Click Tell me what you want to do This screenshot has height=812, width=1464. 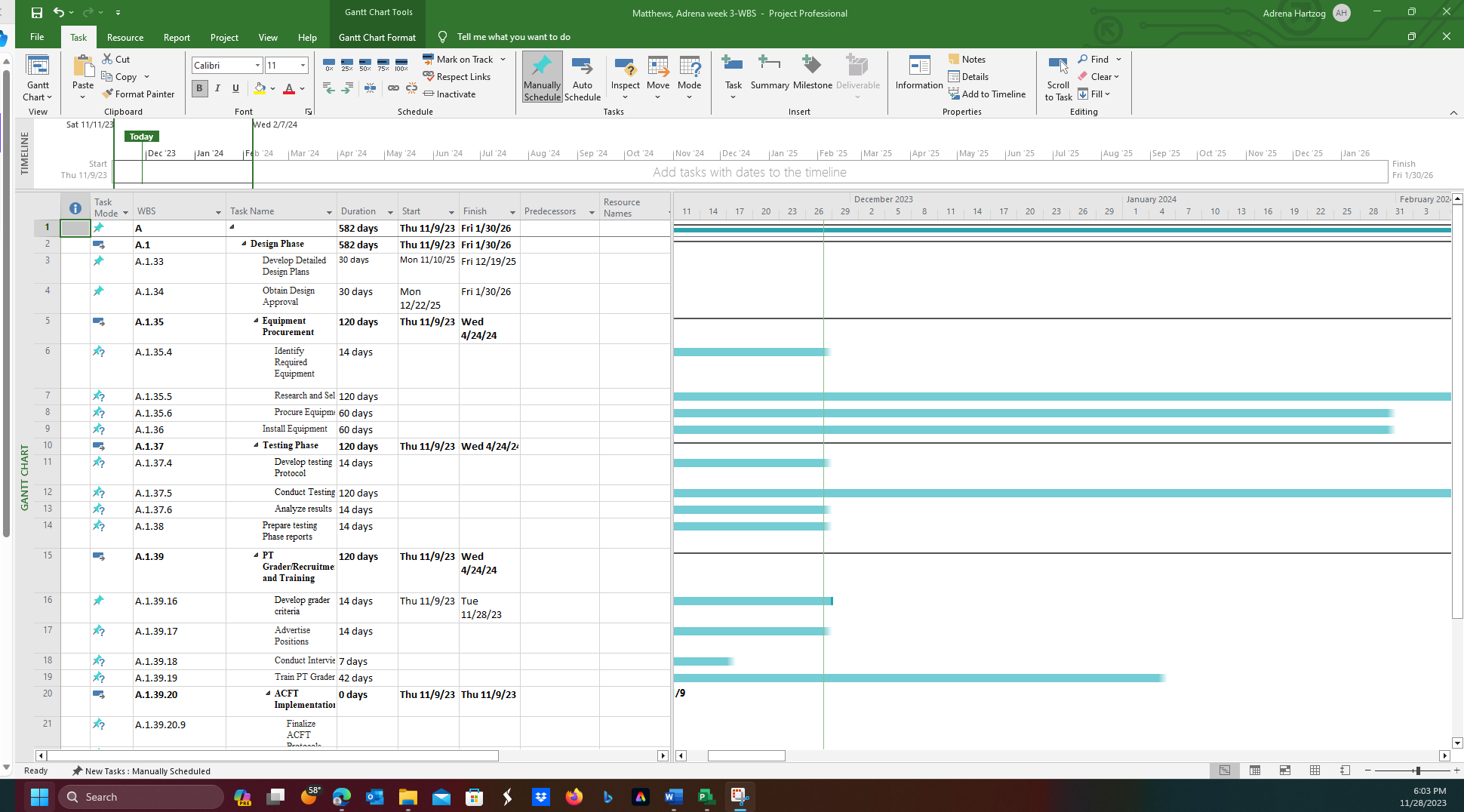tap(513, 37)
